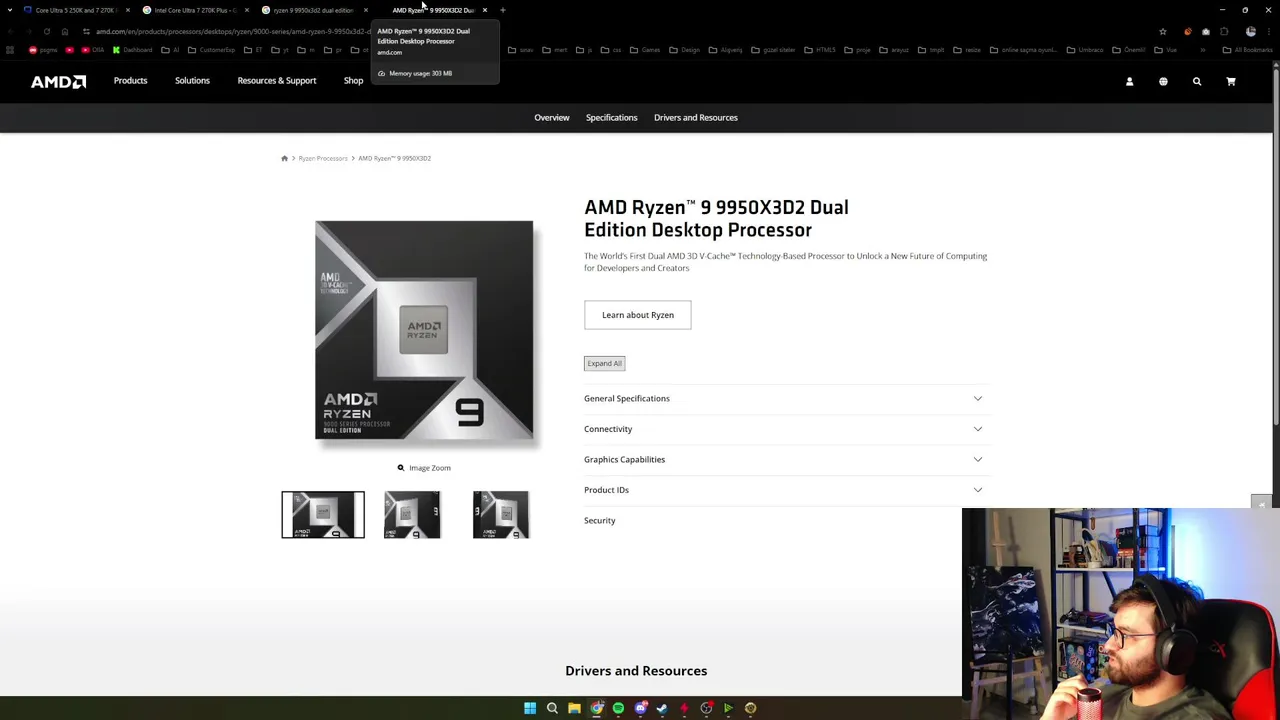
Task: Open the Windows Start menu
Action: (x=530, y=708)
